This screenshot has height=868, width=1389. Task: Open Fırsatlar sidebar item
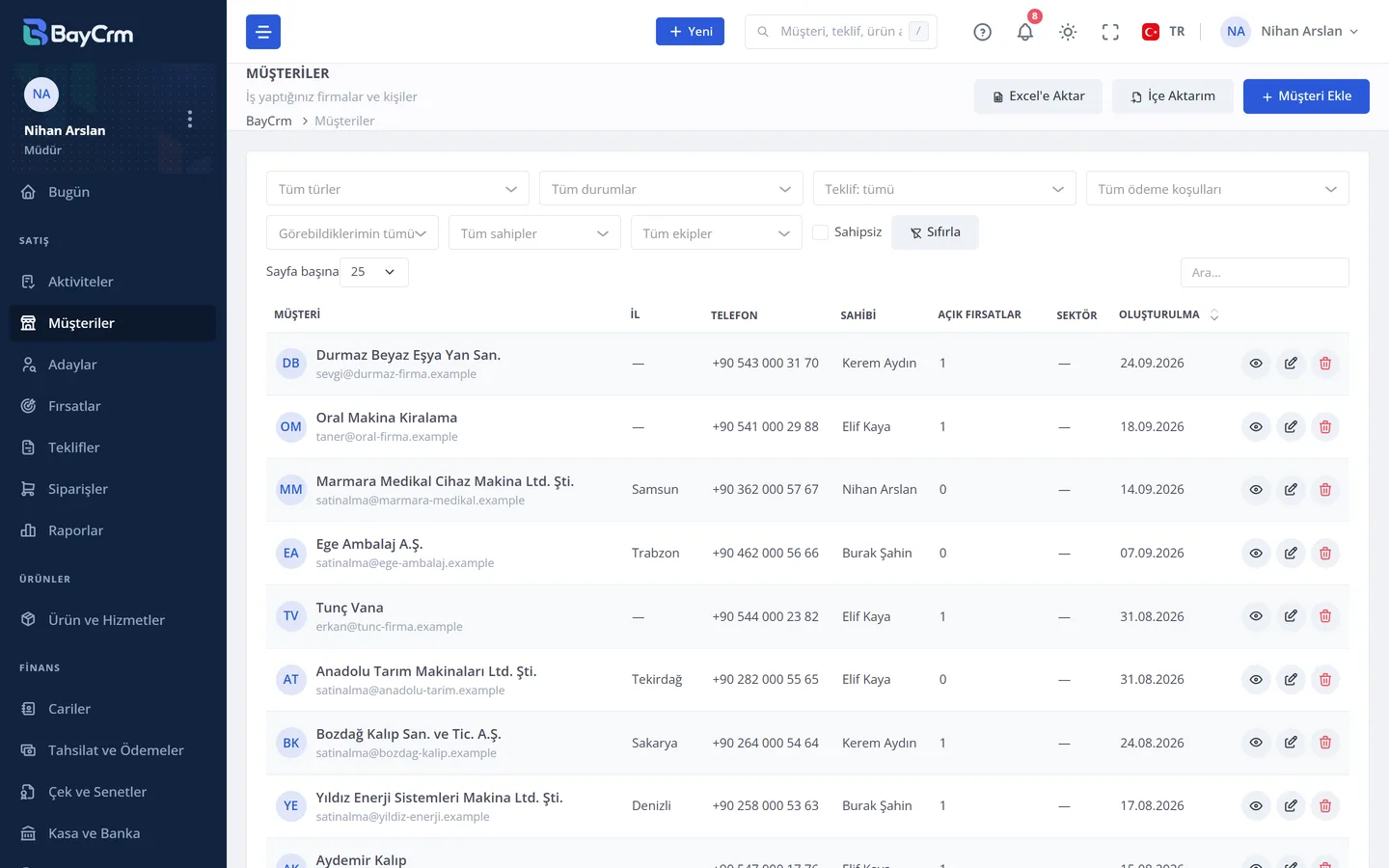coord(113,406)
